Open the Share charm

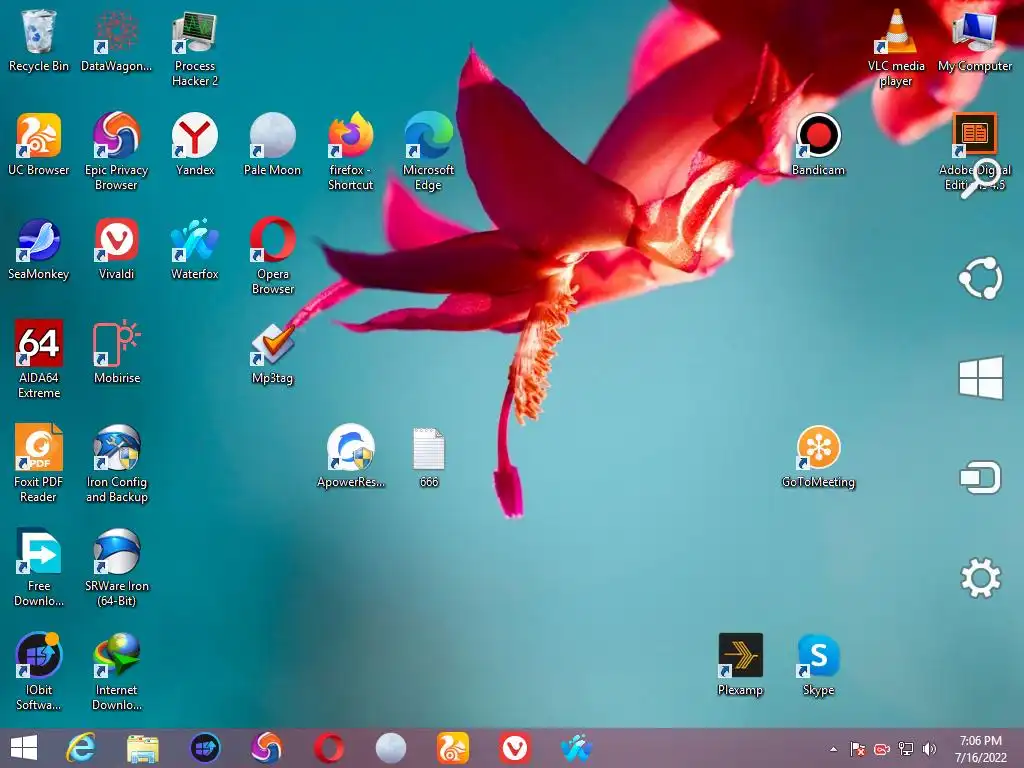coord(980,278)
